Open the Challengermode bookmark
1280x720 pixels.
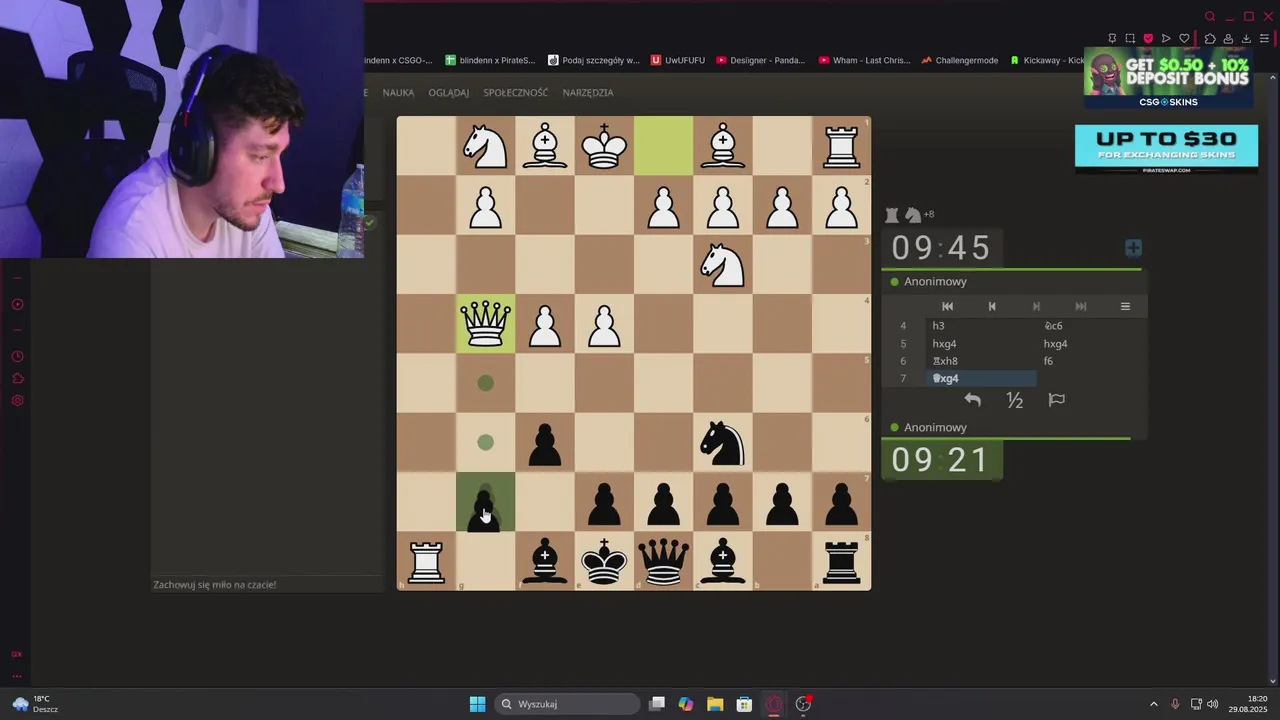point(960,60)
